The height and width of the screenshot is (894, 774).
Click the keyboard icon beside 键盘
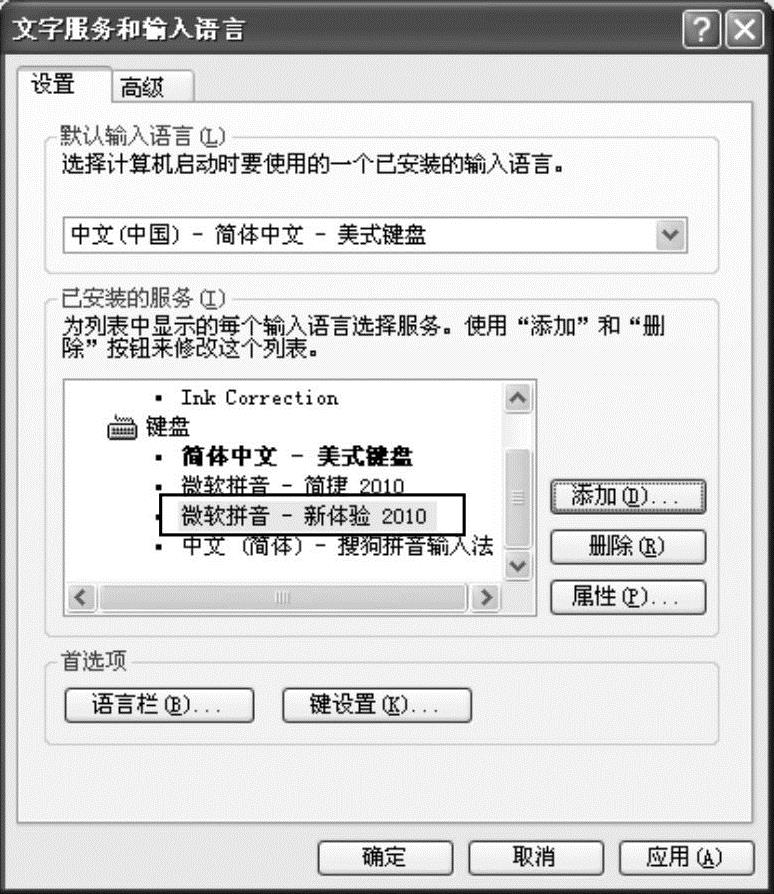tap(122, 428)
